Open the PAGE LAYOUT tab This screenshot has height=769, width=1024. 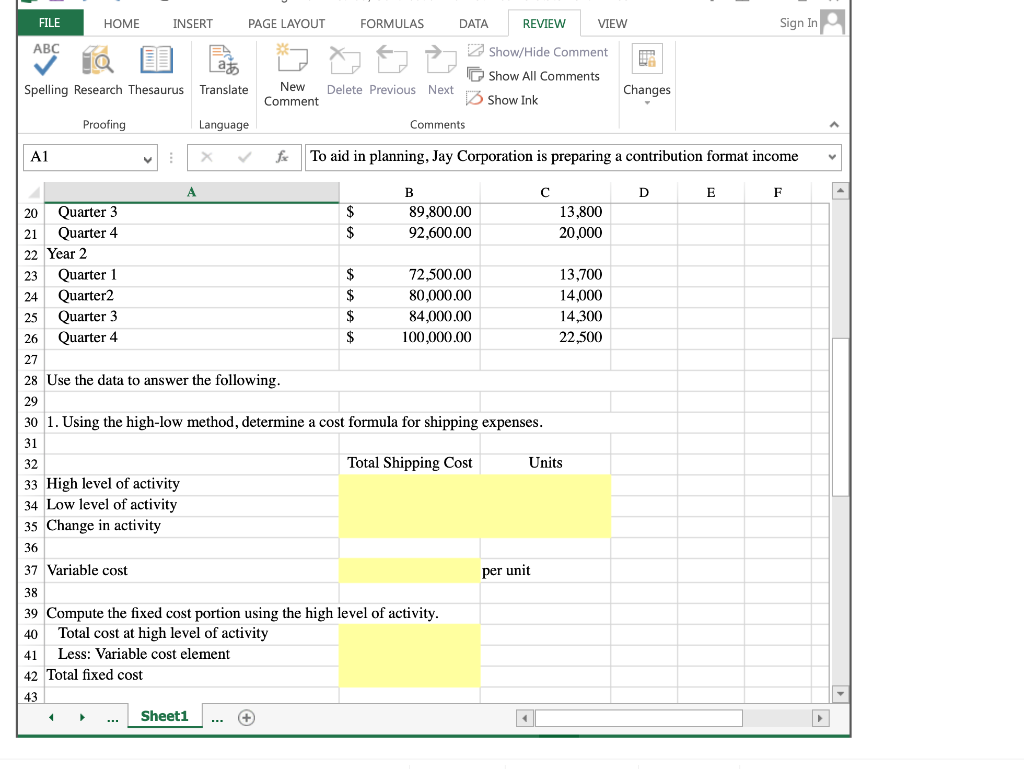286,24
